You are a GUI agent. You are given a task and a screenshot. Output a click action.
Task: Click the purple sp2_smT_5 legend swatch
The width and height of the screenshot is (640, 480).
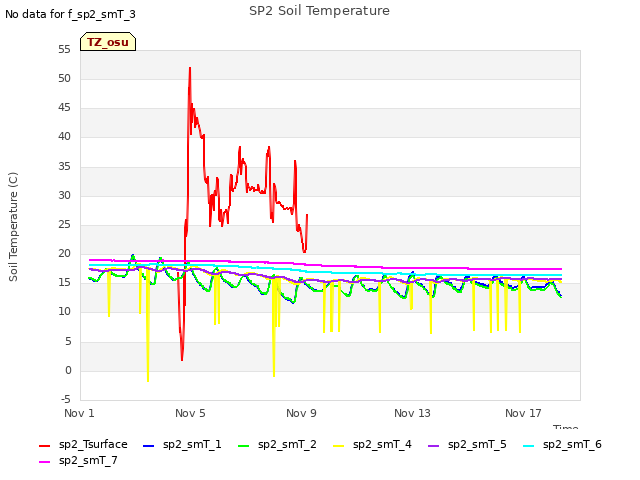(433, 445)
